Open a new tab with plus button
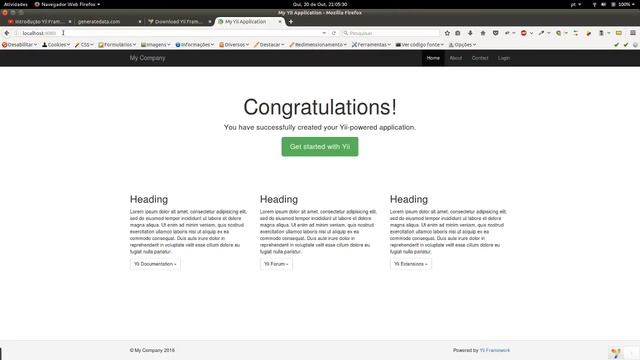This screenshot has height=360, width=640. (x=291, y=22)
